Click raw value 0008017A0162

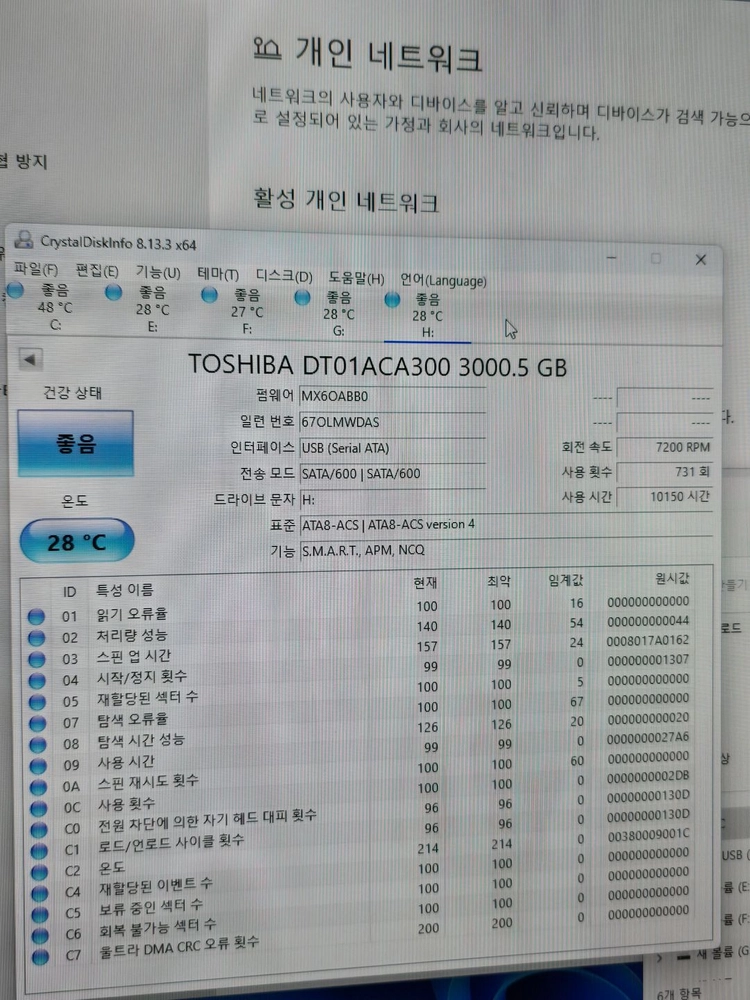[x=648, y=640]
